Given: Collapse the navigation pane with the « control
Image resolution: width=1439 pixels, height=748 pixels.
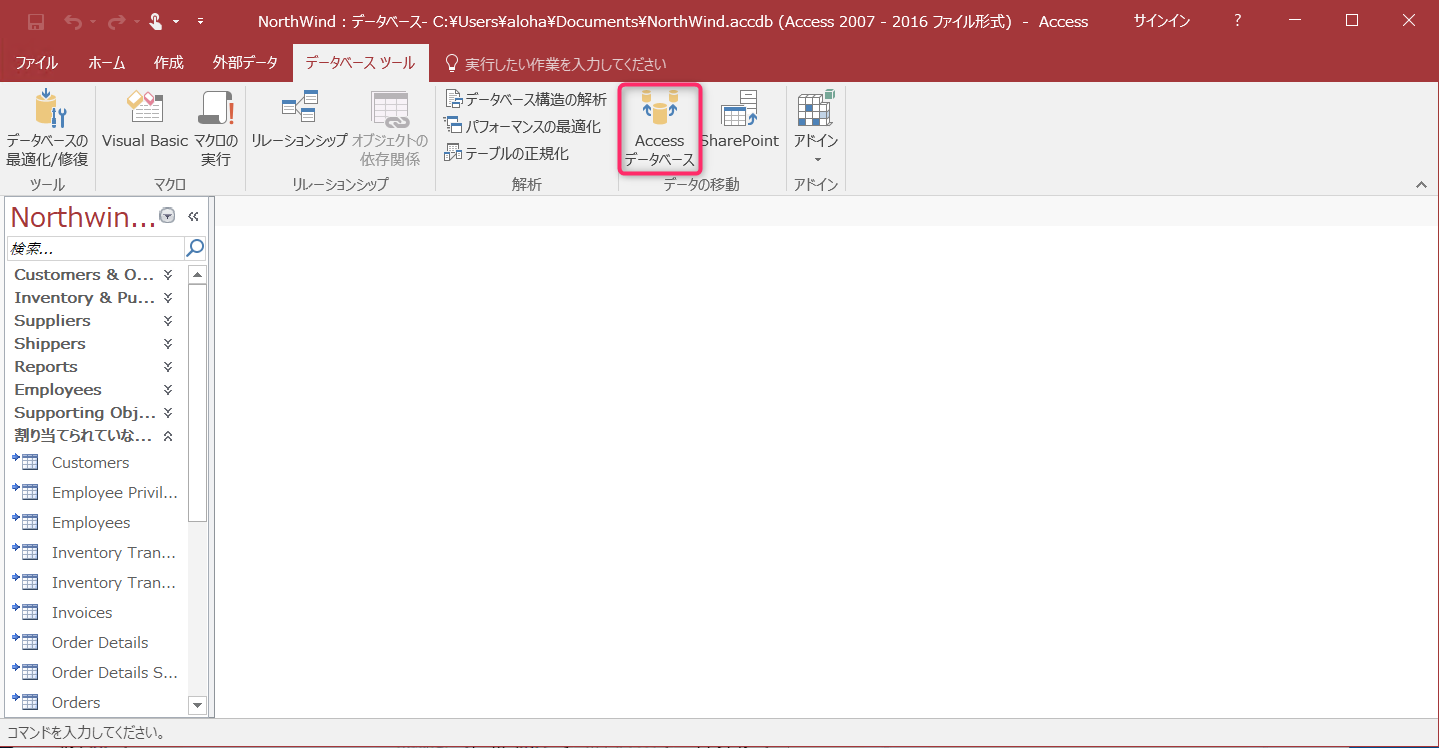Looking at the screenshot, I should (x=192, y=216).
